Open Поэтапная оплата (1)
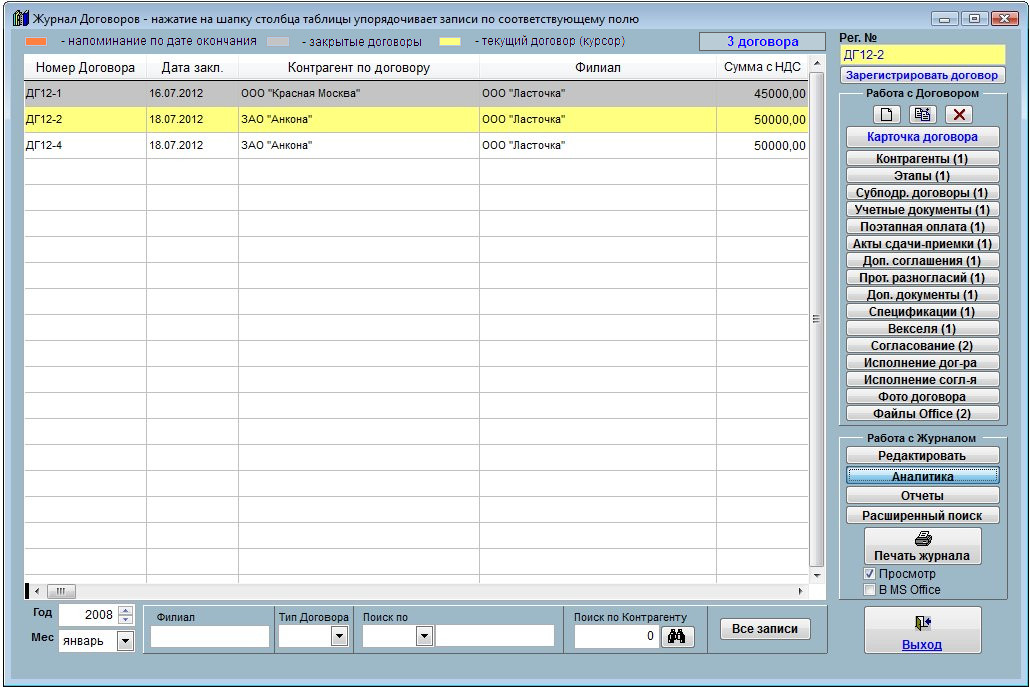Screen dimensions: 1030x687 click(922, 227)
